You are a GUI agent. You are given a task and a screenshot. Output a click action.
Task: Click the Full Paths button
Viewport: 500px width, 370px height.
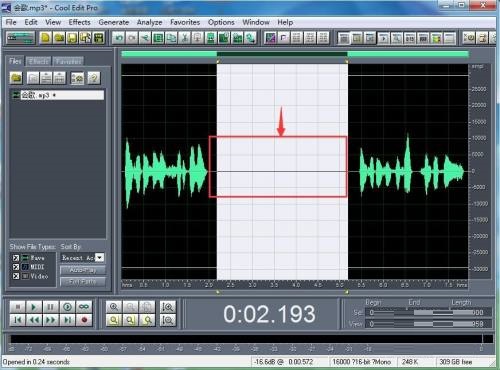coord(83,282)
